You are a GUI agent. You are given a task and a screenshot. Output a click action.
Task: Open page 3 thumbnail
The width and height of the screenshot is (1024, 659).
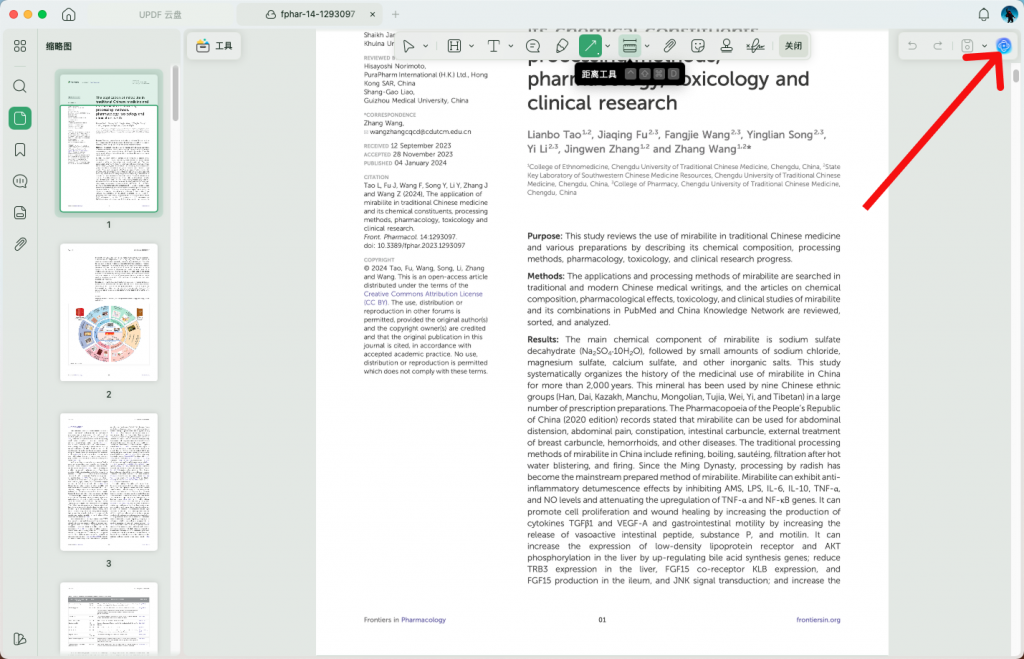(109, 482)
